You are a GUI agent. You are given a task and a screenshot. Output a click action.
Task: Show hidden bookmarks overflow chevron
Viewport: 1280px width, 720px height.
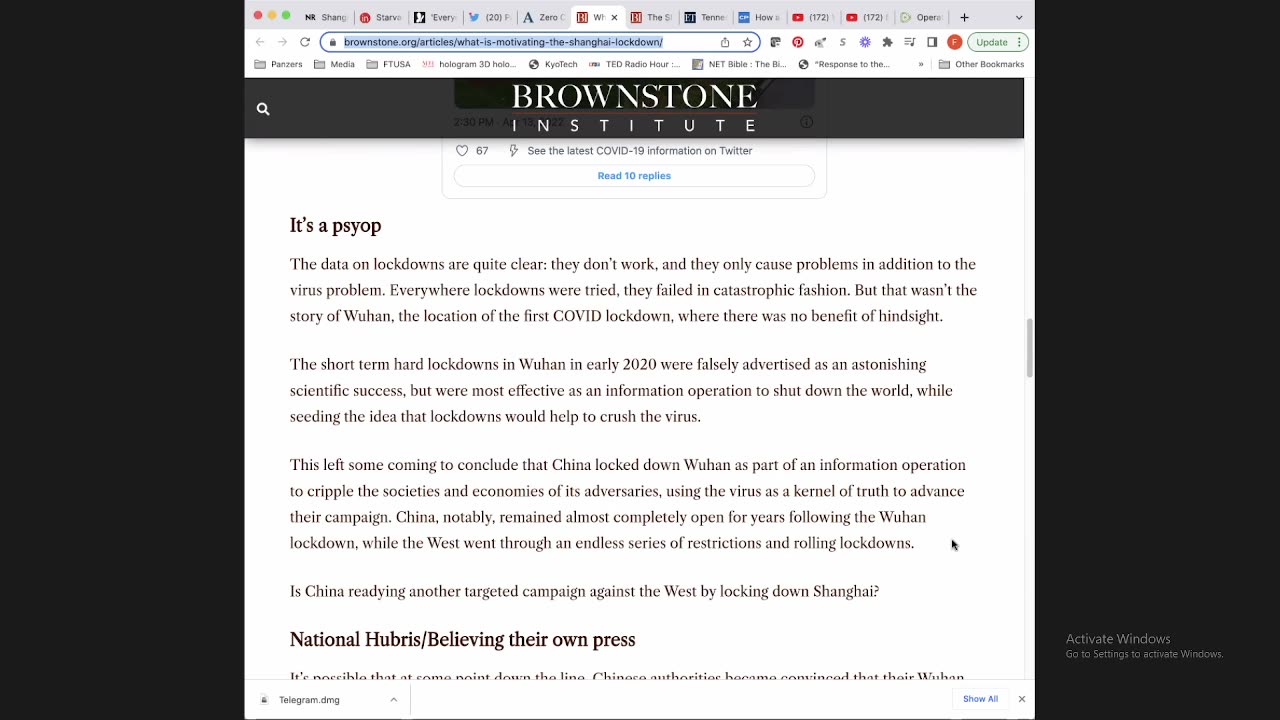(921, 64)
